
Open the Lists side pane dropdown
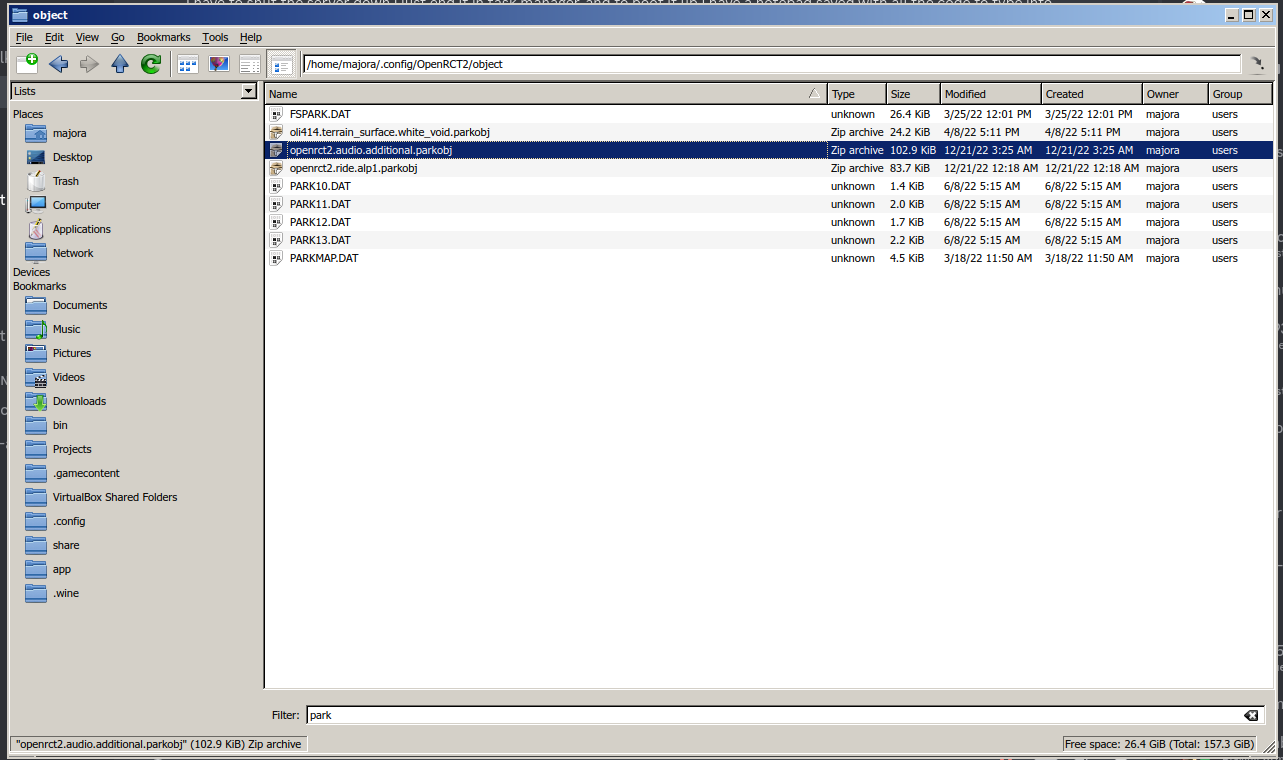pyautogui.click(x=246, y=91)
